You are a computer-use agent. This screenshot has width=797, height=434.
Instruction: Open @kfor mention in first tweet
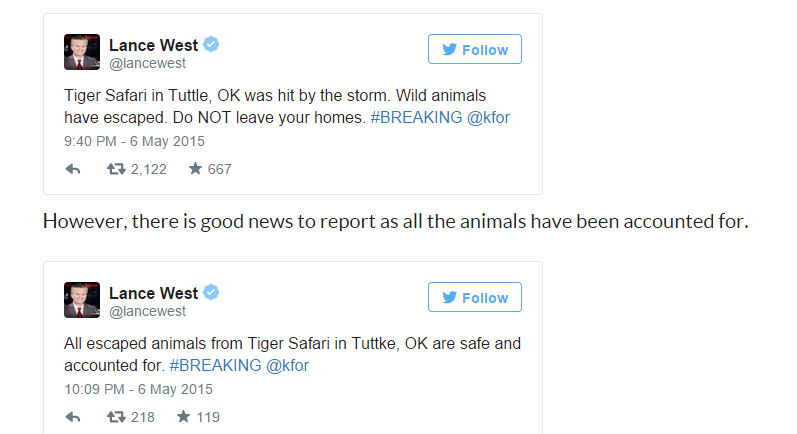tap(490, 117)
